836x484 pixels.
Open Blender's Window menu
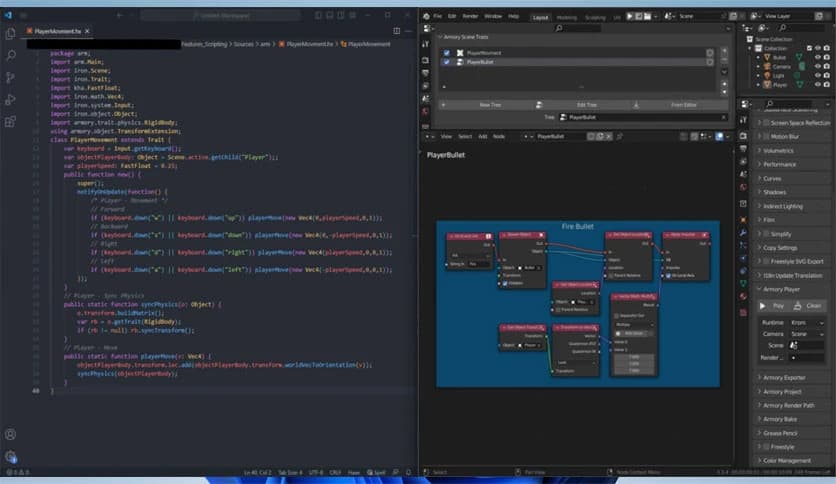click(x=493, y=17)
